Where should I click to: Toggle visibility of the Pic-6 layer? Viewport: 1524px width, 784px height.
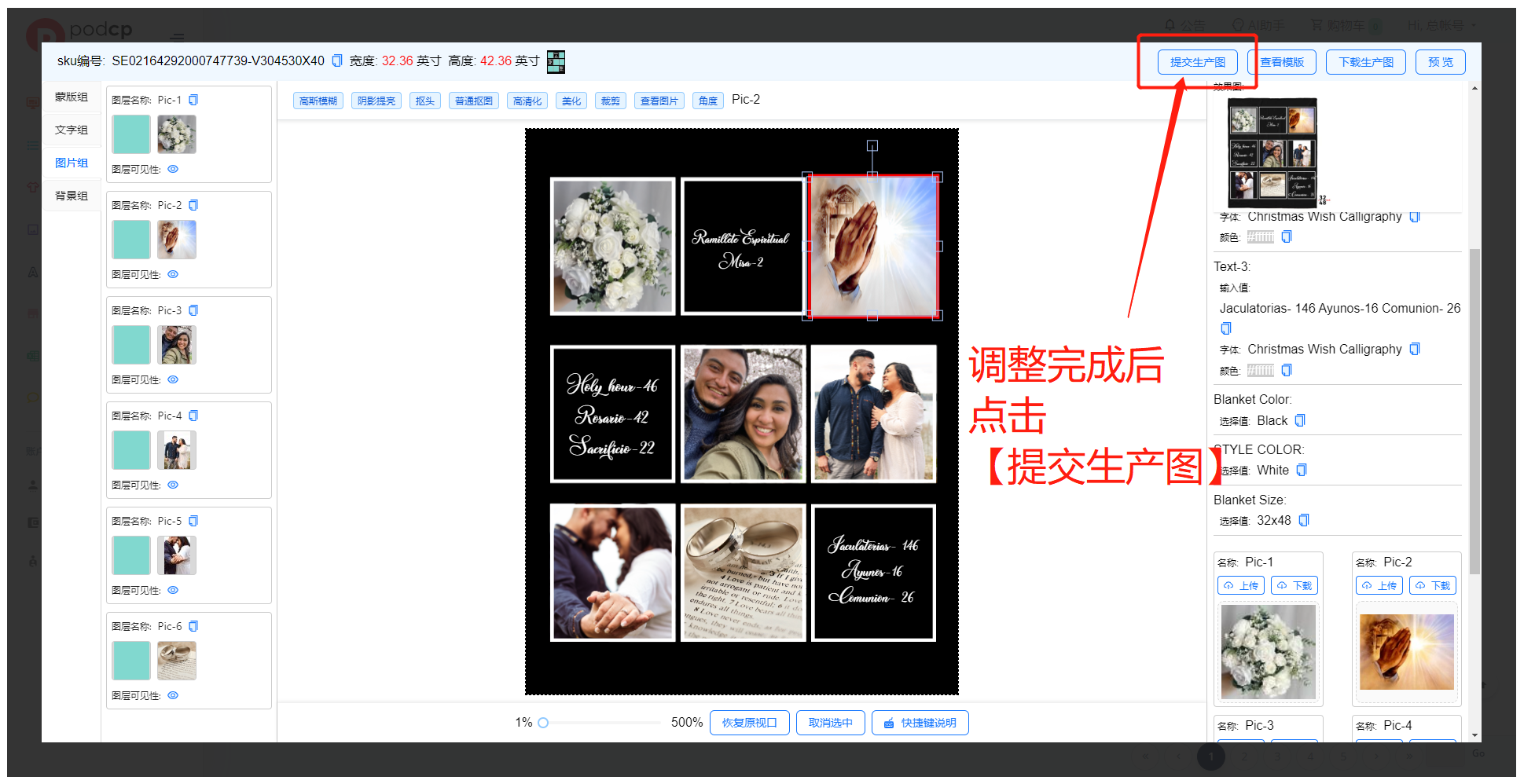173,695
